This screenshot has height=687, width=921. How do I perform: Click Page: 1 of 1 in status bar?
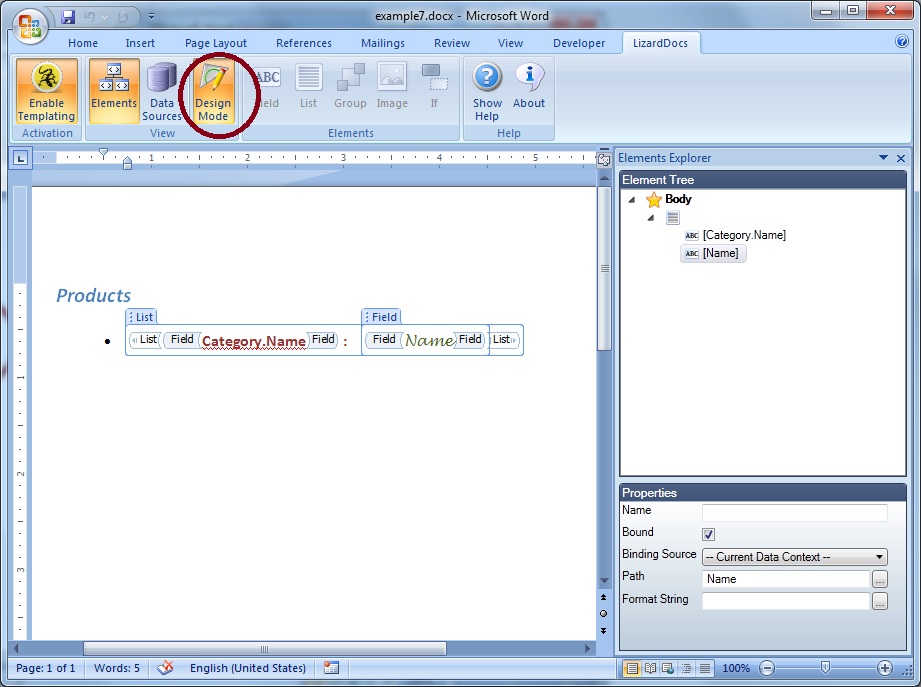45,668
